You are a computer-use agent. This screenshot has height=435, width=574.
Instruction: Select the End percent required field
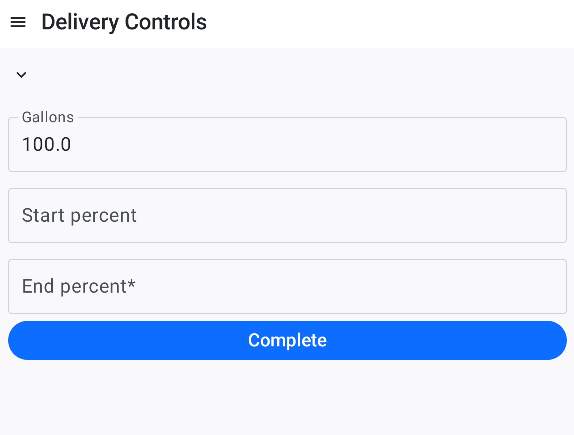pyautogui.click(x=287, y=286)
